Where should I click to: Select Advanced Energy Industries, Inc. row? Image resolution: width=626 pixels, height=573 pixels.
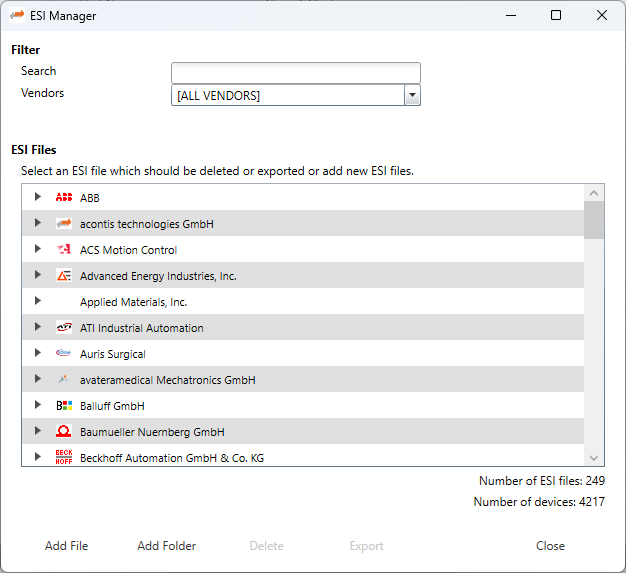point(303,275)
